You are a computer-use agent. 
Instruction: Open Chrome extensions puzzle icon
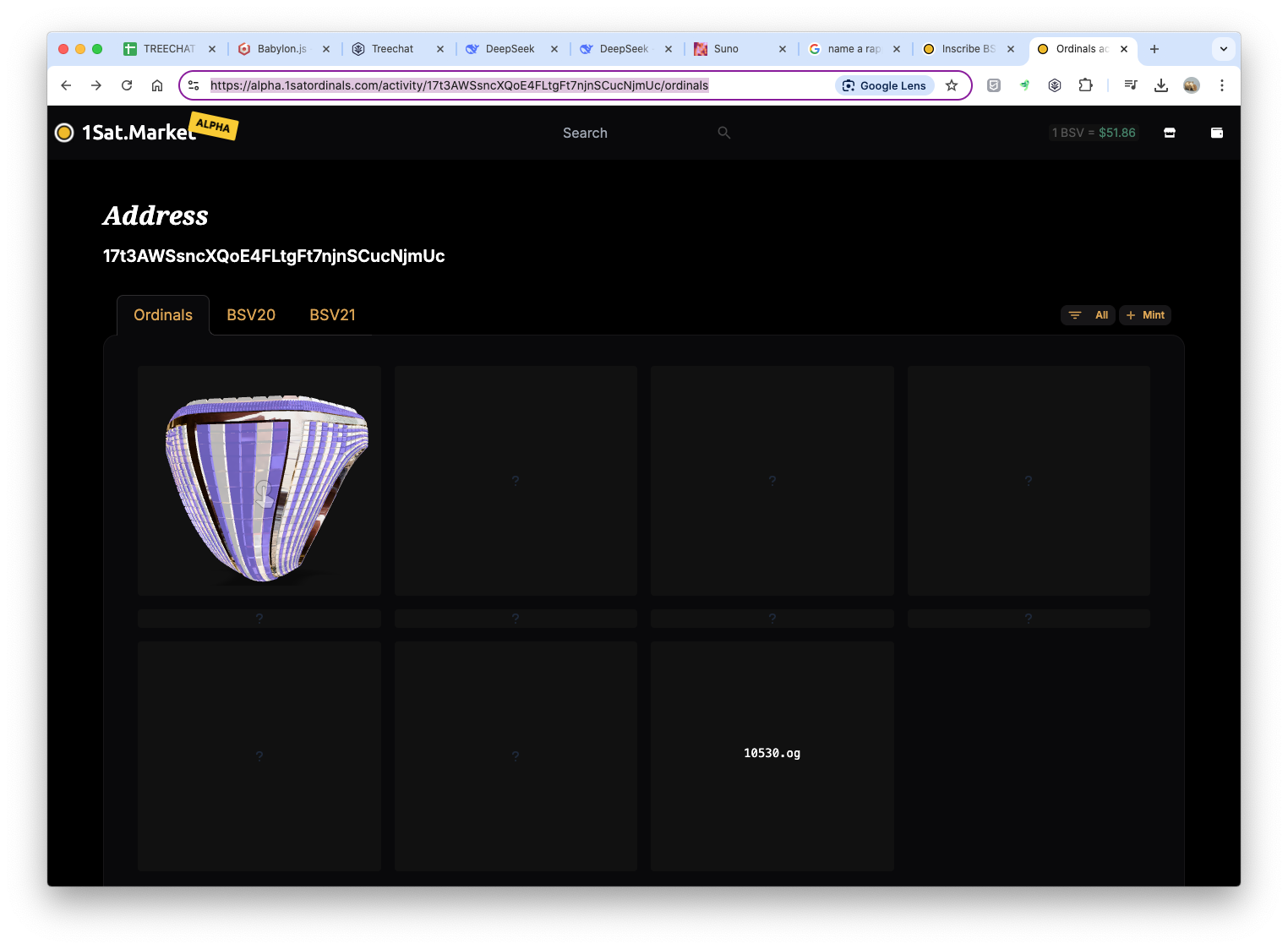[x=1086, y=85]
